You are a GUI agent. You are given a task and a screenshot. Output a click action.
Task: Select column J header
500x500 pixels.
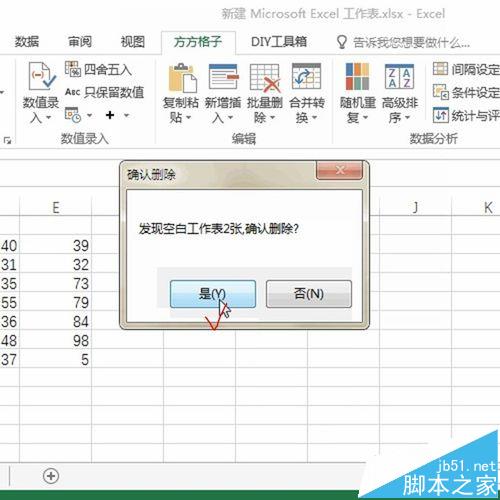coord(415,207)
